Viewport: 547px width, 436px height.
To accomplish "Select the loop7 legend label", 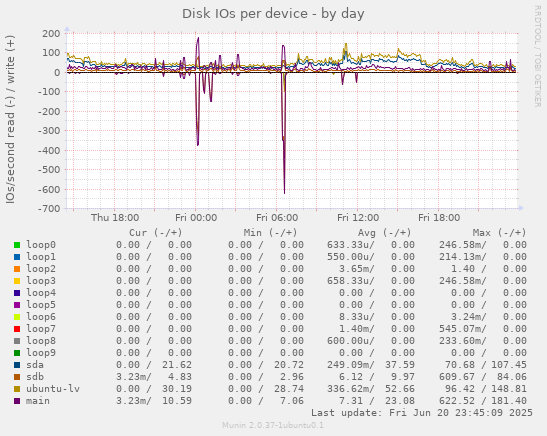I will pyautogui.click(x=41, y=329).
